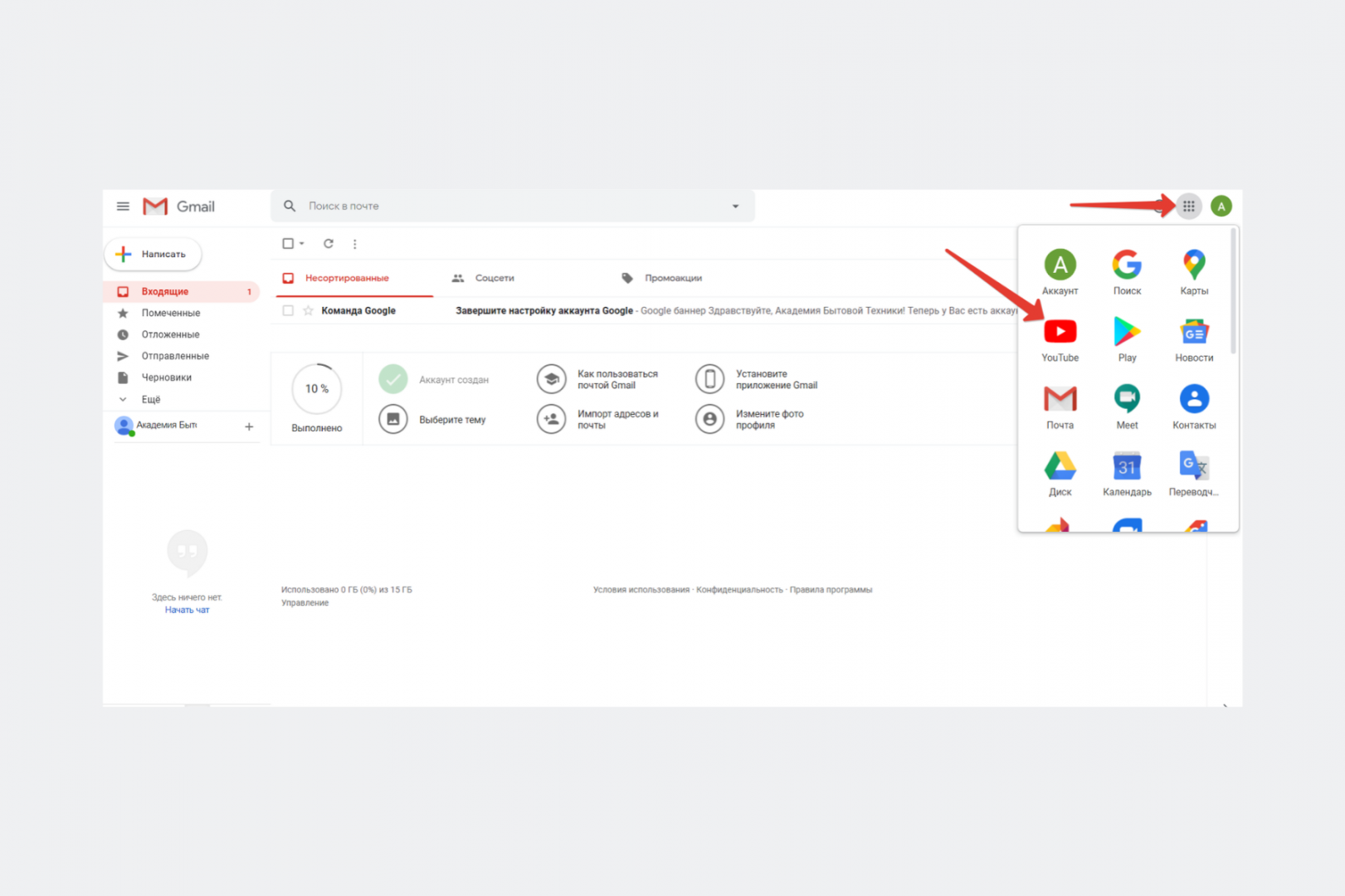Open the more options three-dot menu

click(355, 244)
